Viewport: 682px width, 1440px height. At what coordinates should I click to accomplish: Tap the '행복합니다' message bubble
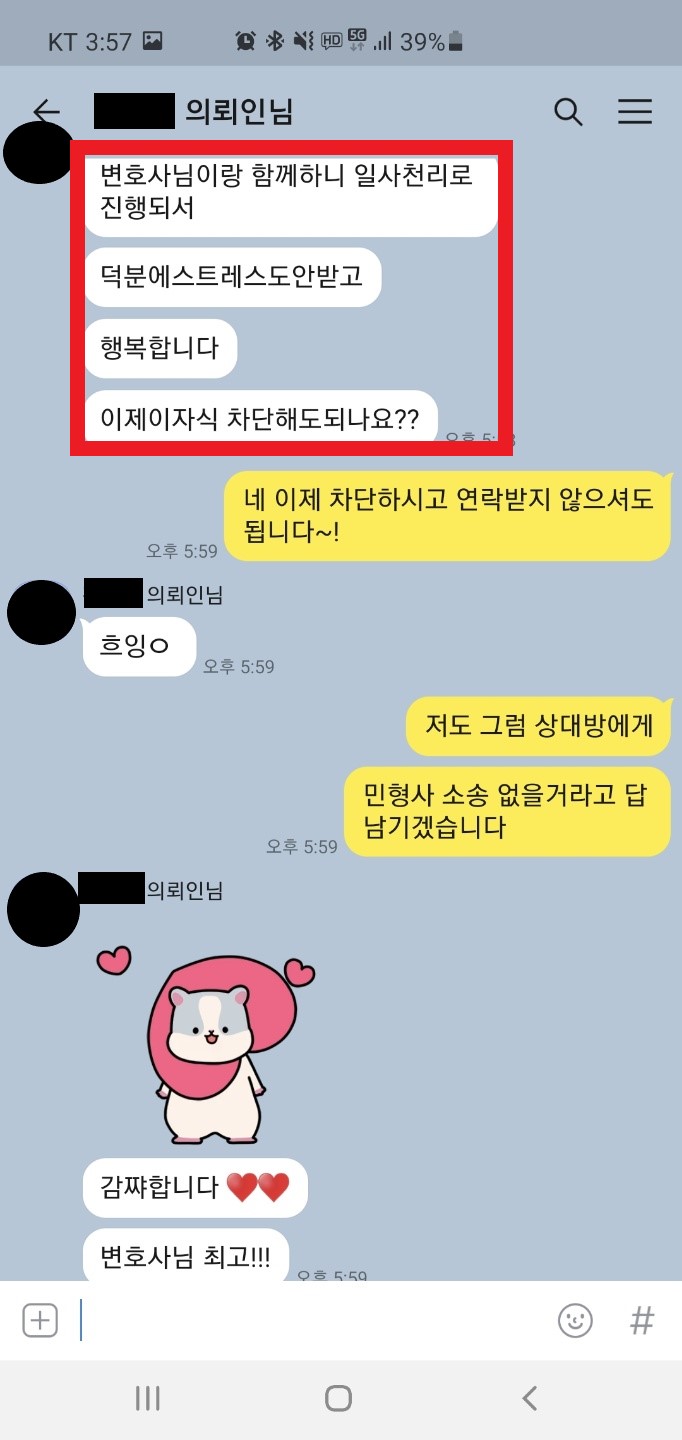pyautogui.click(x=160, y=348)
